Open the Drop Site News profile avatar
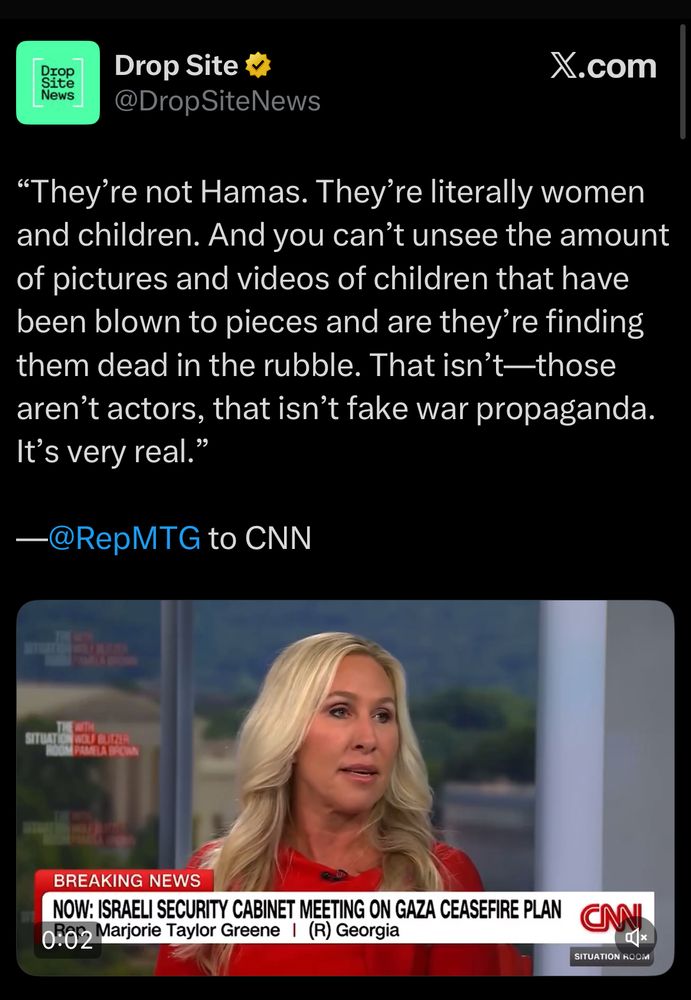The image size is (691, 1000). 58,82
